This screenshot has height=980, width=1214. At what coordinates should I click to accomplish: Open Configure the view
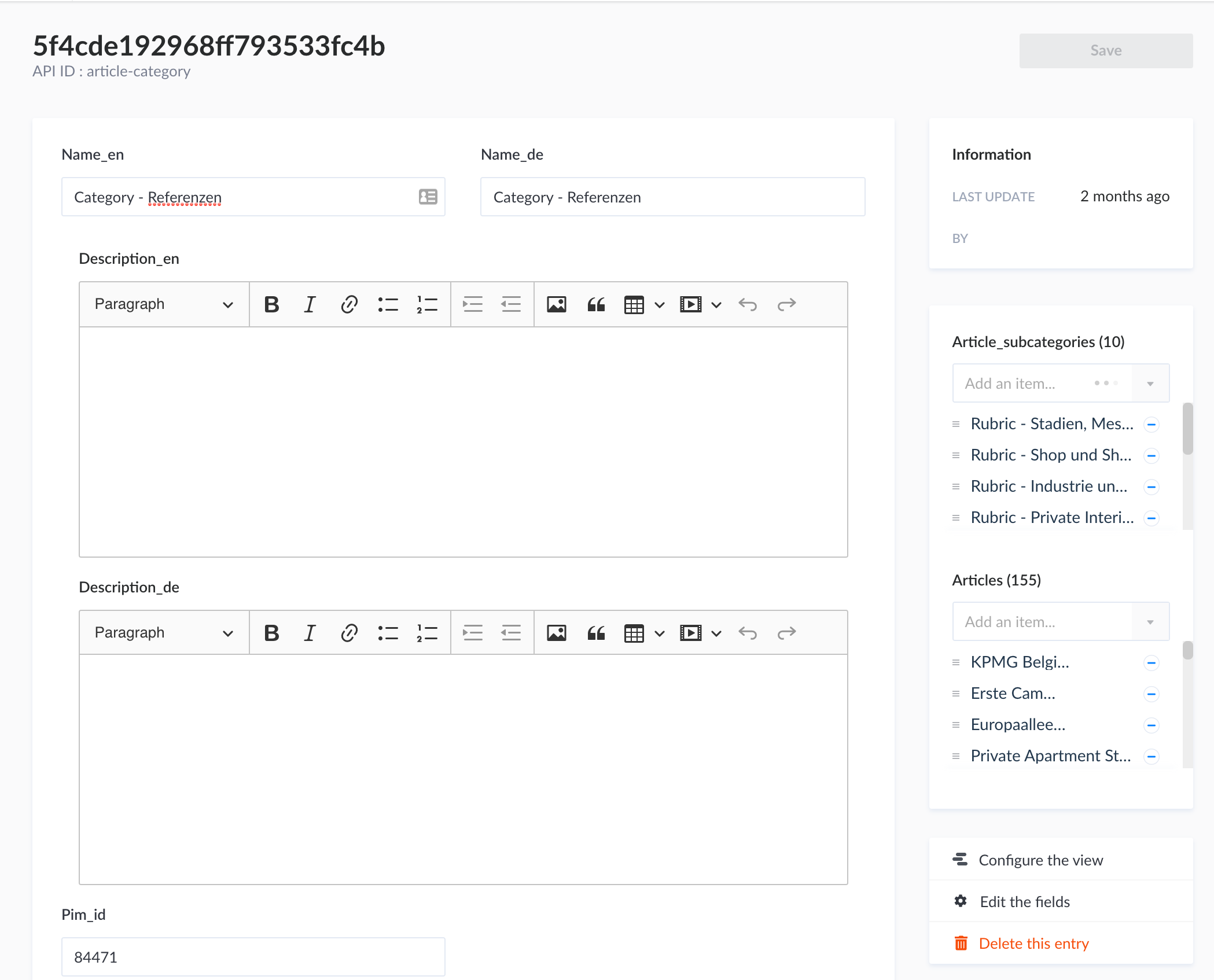1040,860
